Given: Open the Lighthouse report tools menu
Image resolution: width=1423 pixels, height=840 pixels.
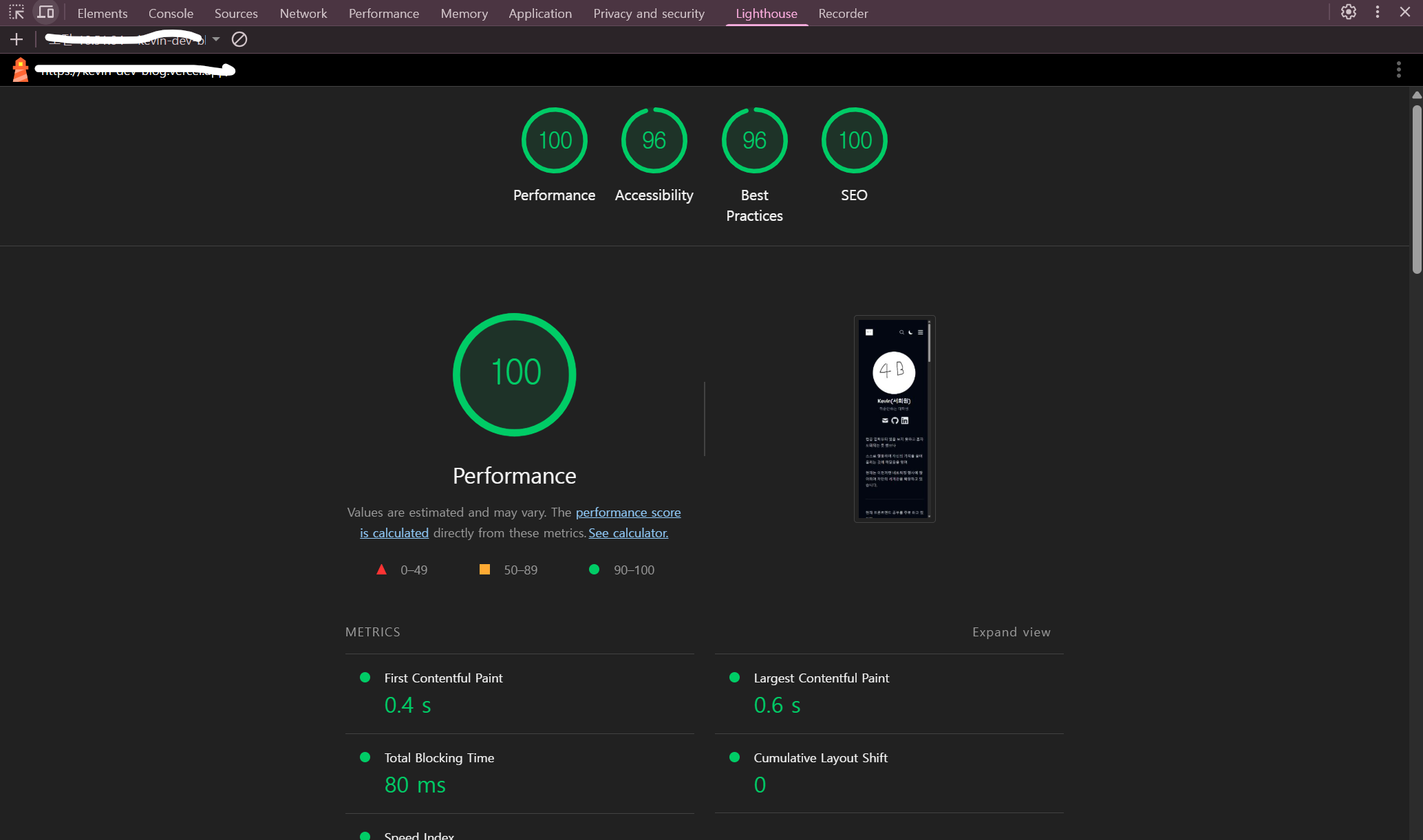Looking at the screenshot, I should click(1398, 69).
